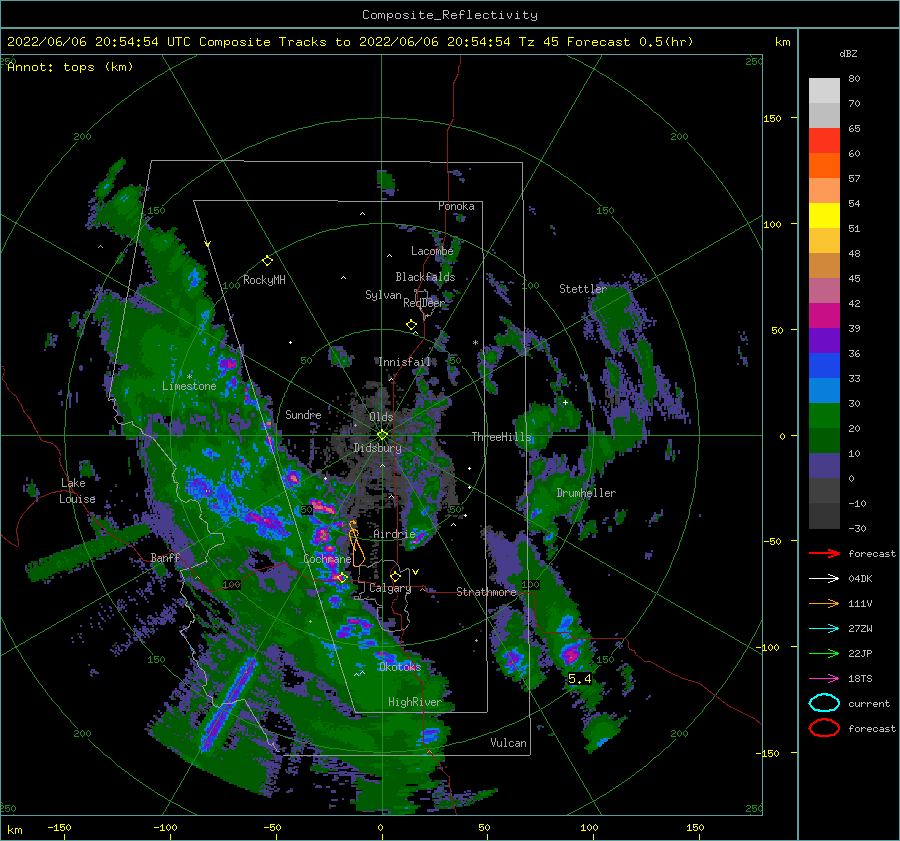Click the 'RockyMH' label
The height and width of the screenshot is (841, 900).
[x=264, y=280]
